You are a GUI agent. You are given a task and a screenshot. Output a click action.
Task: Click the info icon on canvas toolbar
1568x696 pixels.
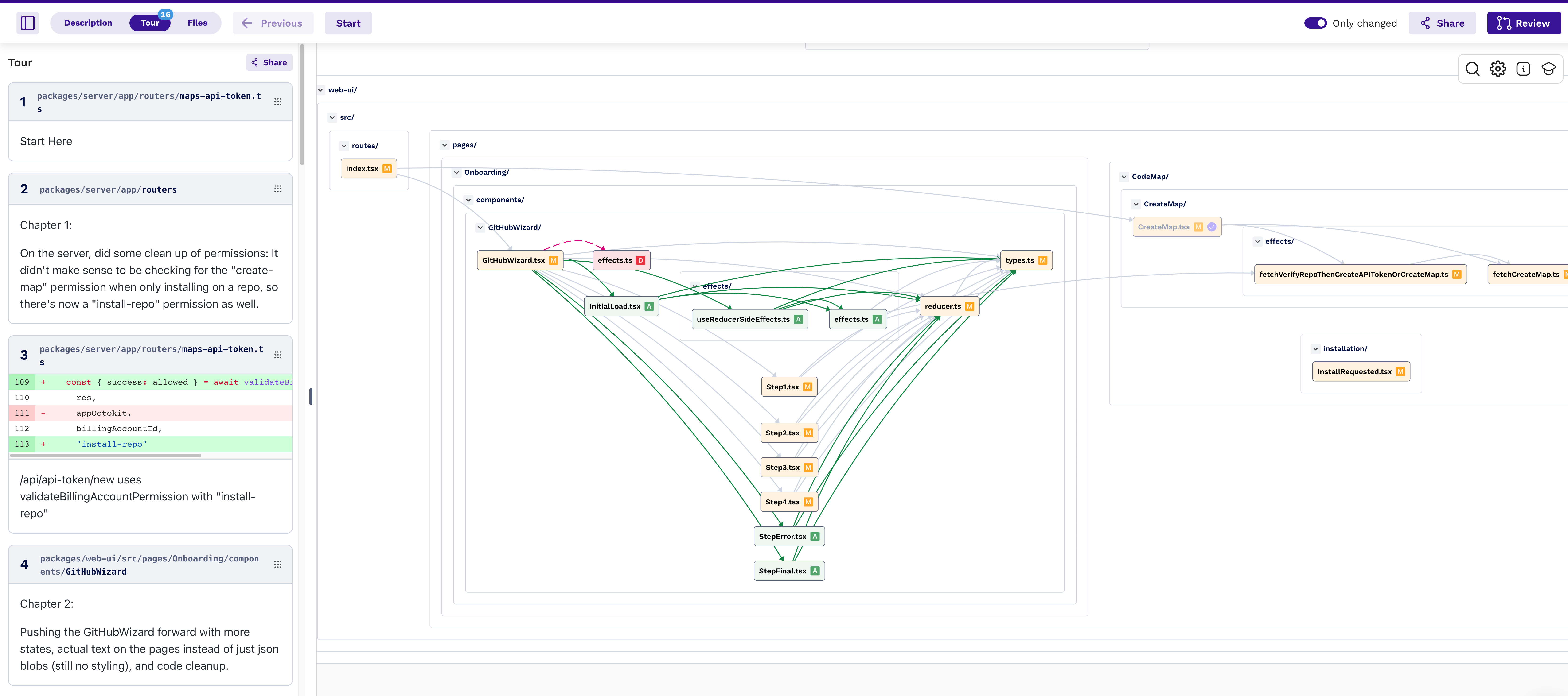(x=1523, y=69)
